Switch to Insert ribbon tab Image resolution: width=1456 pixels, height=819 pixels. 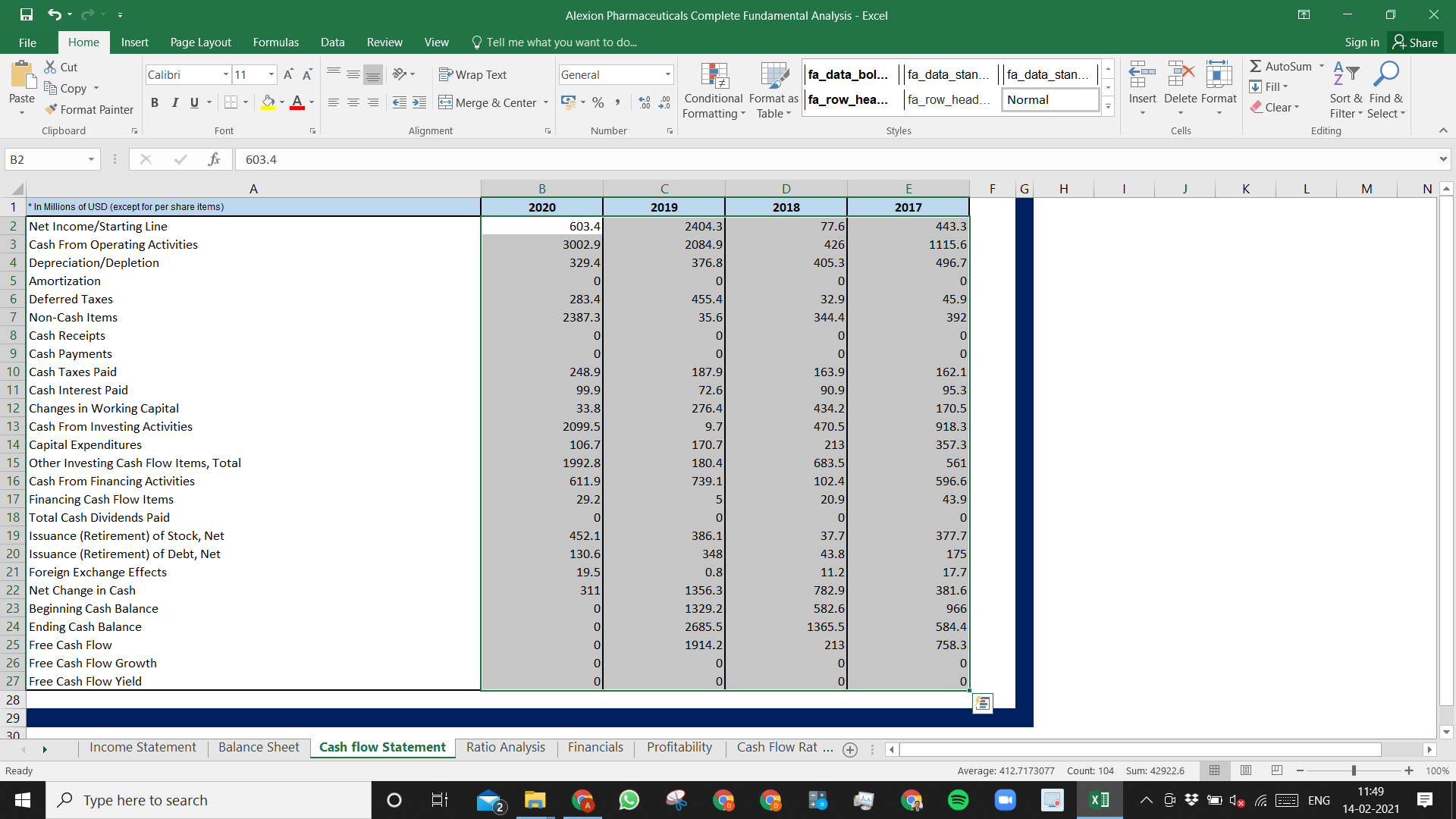tap(135, 42)
